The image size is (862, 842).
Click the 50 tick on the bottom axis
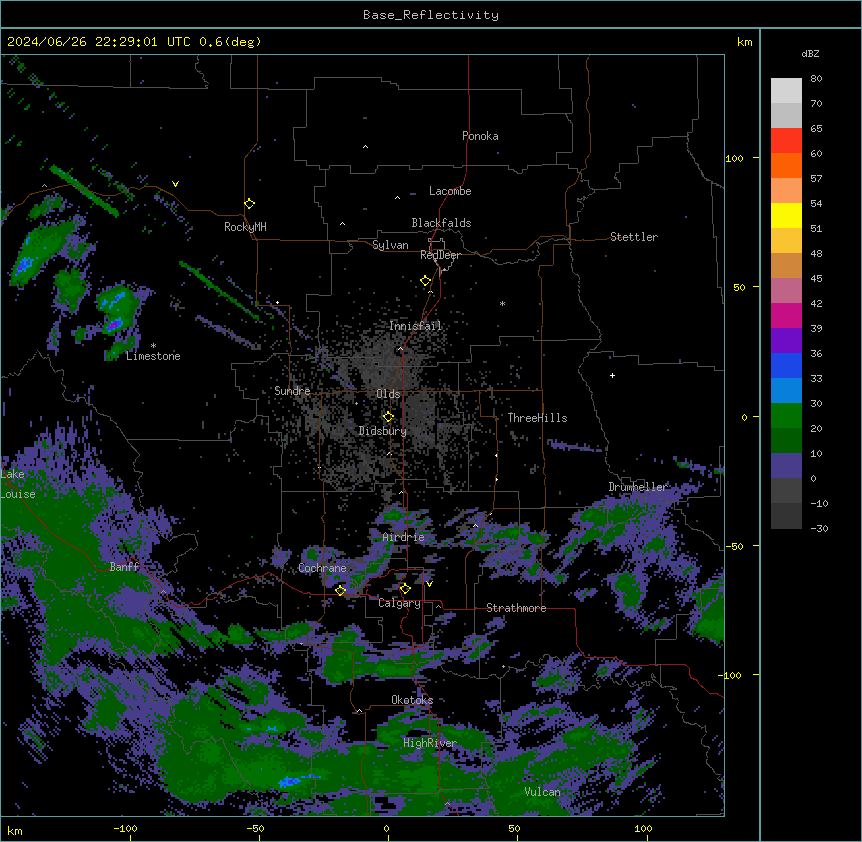click(514, 828)
